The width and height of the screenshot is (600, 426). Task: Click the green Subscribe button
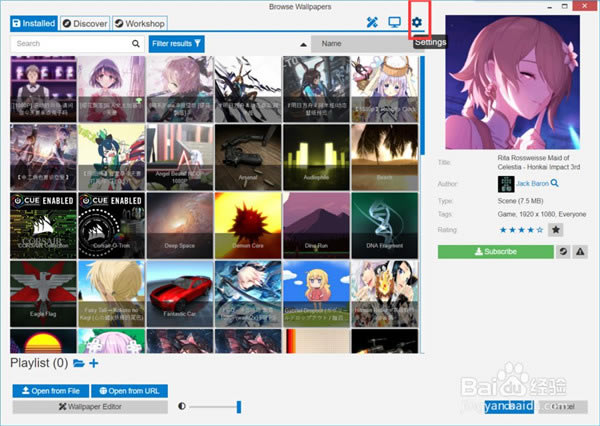click(496, 251)
